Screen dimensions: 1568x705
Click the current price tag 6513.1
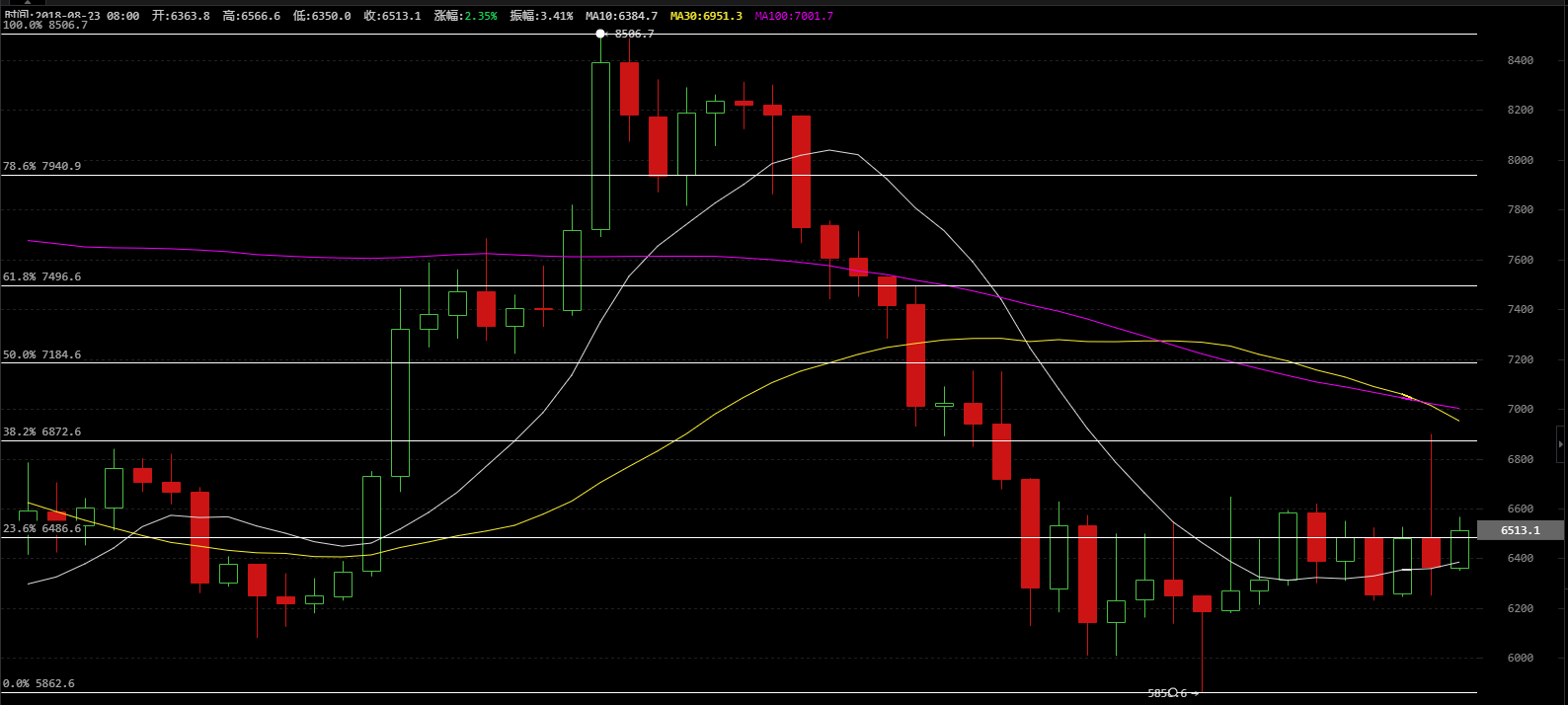1521,530
